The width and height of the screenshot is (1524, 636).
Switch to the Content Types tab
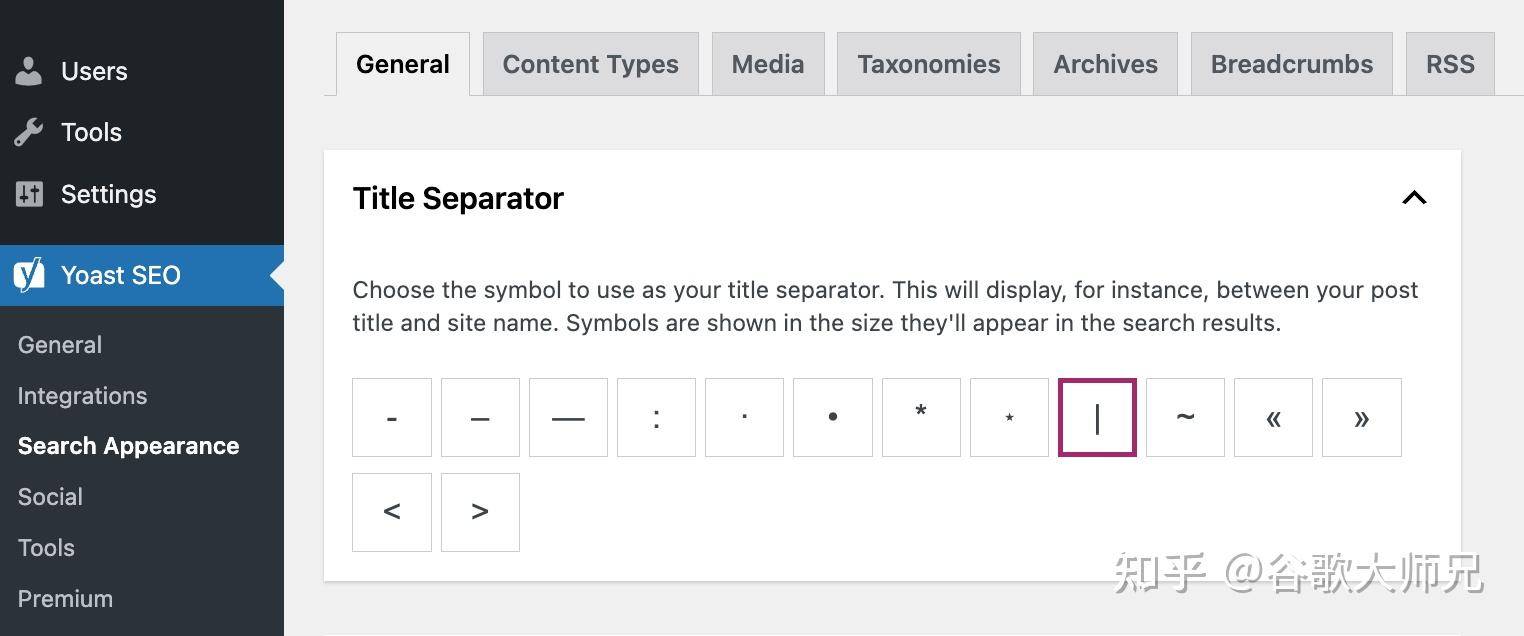coord(591,64)
